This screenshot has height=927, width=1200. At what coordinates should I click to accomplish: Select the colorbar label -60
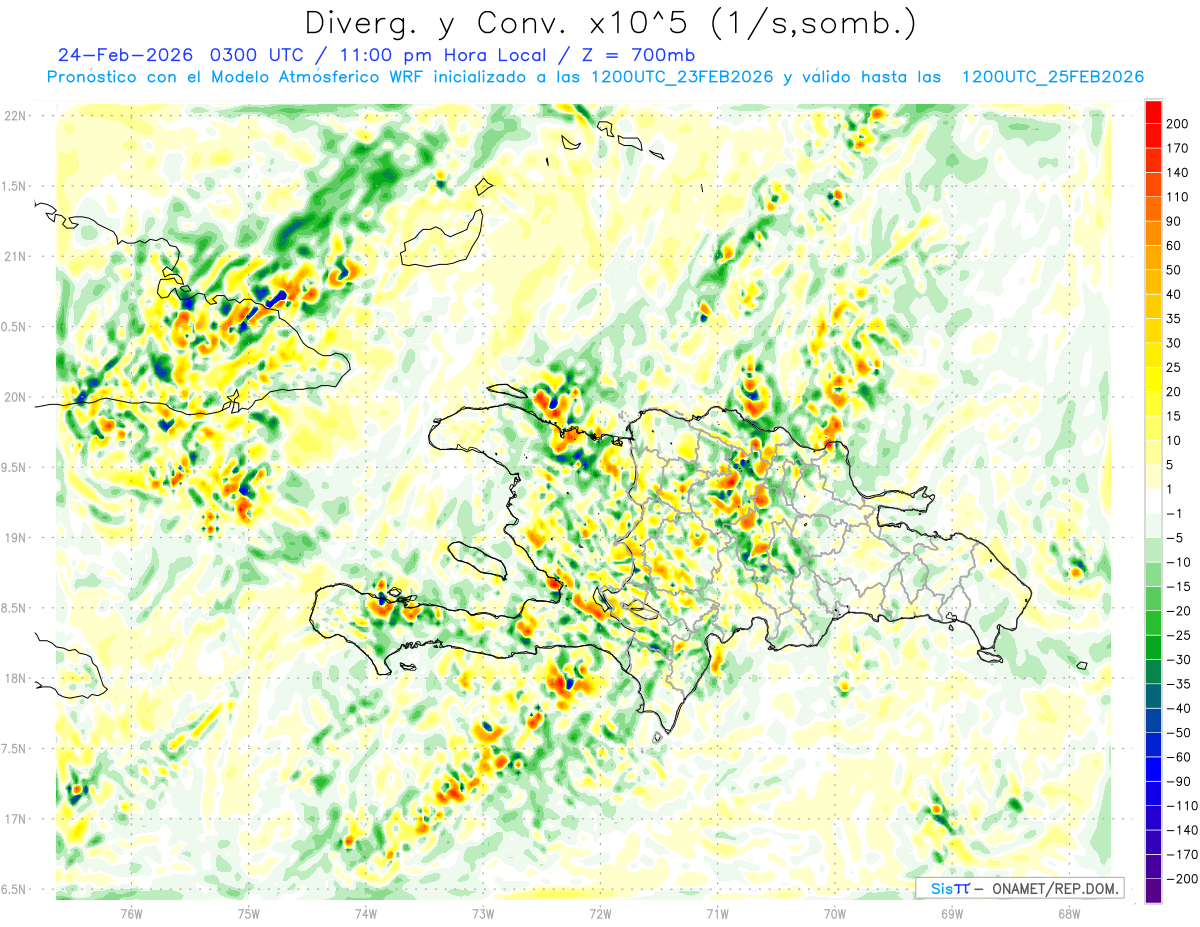(x=1179, y=757)
